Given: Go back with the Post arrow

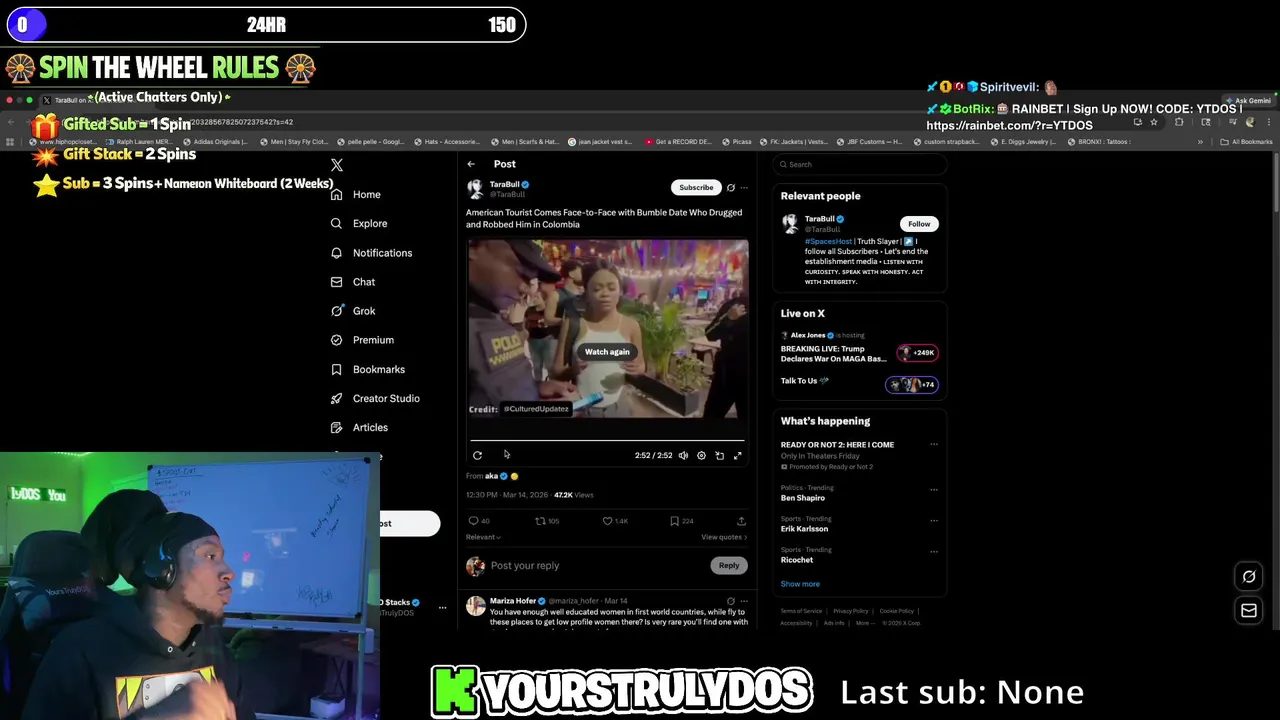Looking at the screenshot, I should click(471, 164).
